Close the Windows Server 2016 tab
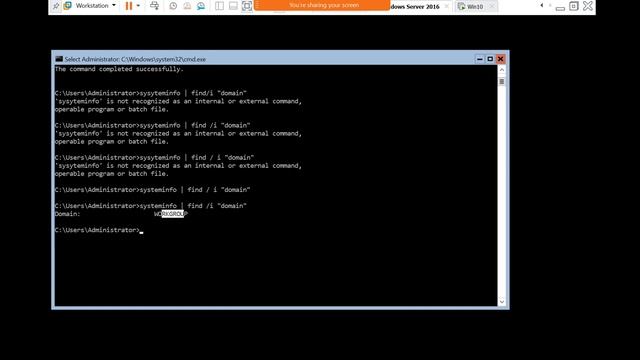The height and width of the screenshot is (360, 640). (x=447, y=7)
